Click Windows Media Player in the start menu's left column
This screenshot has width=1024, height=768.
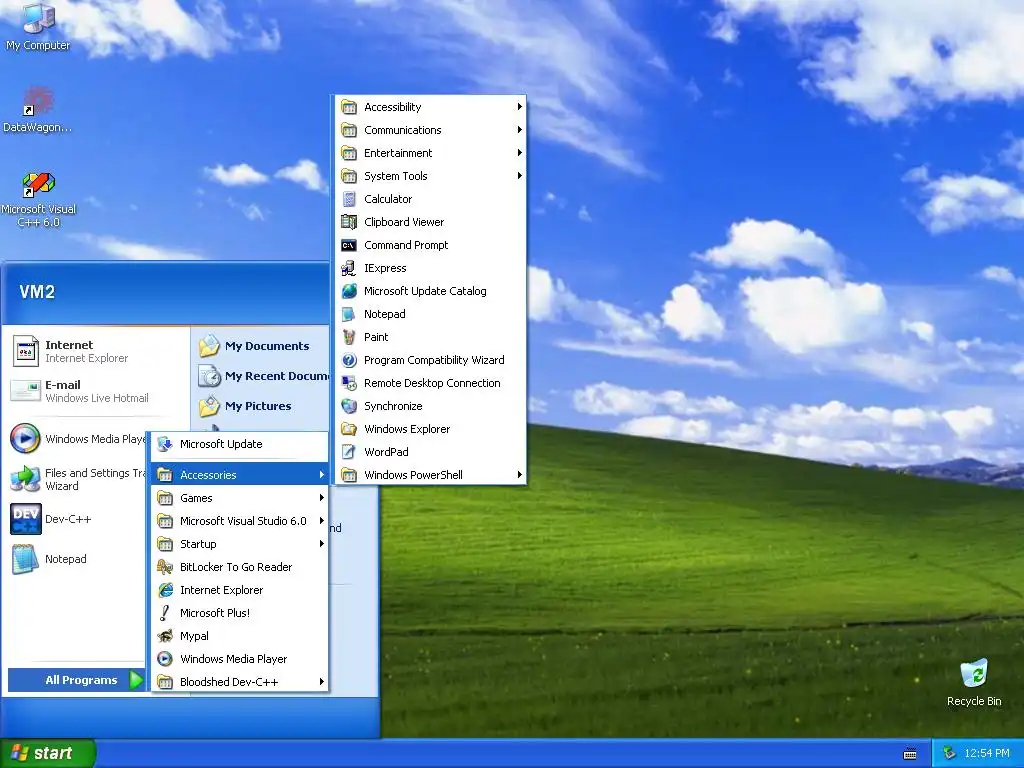[78, 439]
